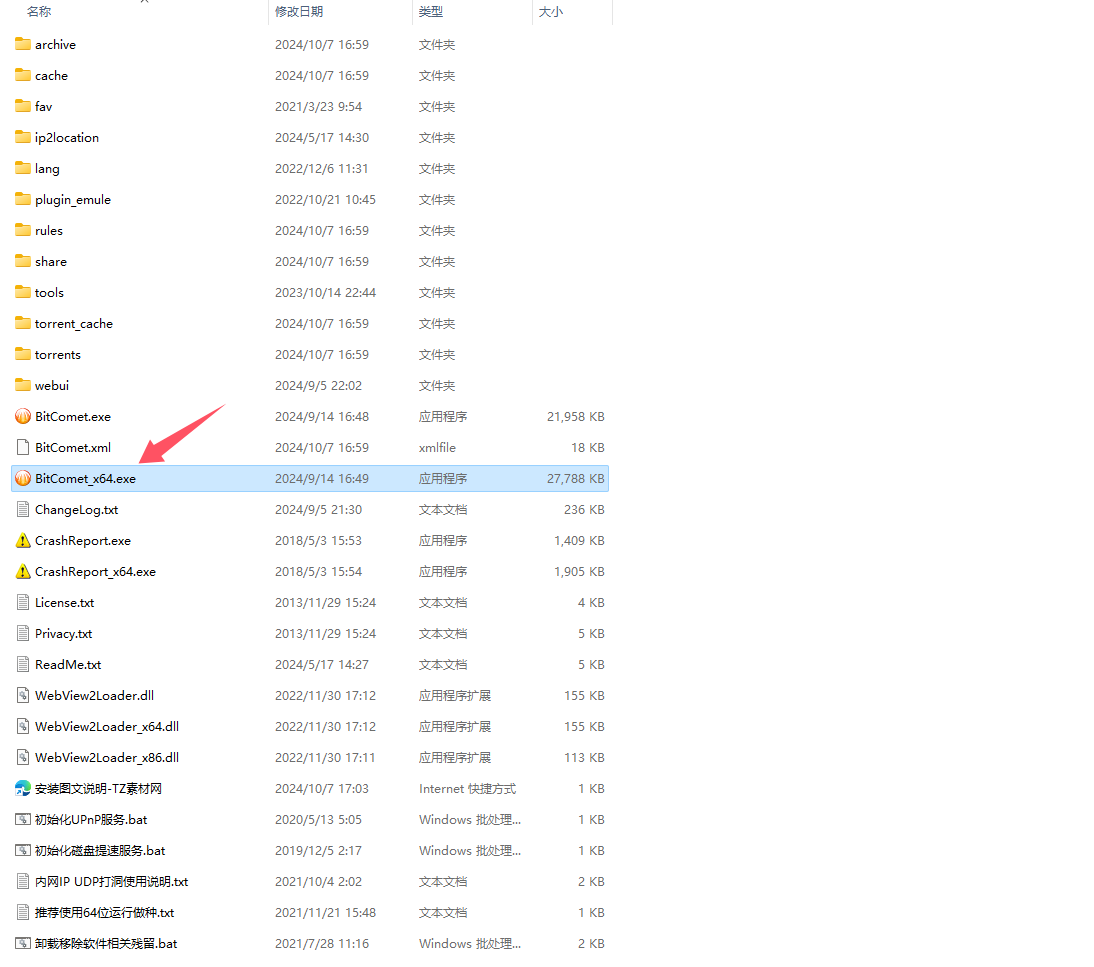1094x967 pixels.
Task: Click the 1,905 KB size cell
Action: [579, 571]
